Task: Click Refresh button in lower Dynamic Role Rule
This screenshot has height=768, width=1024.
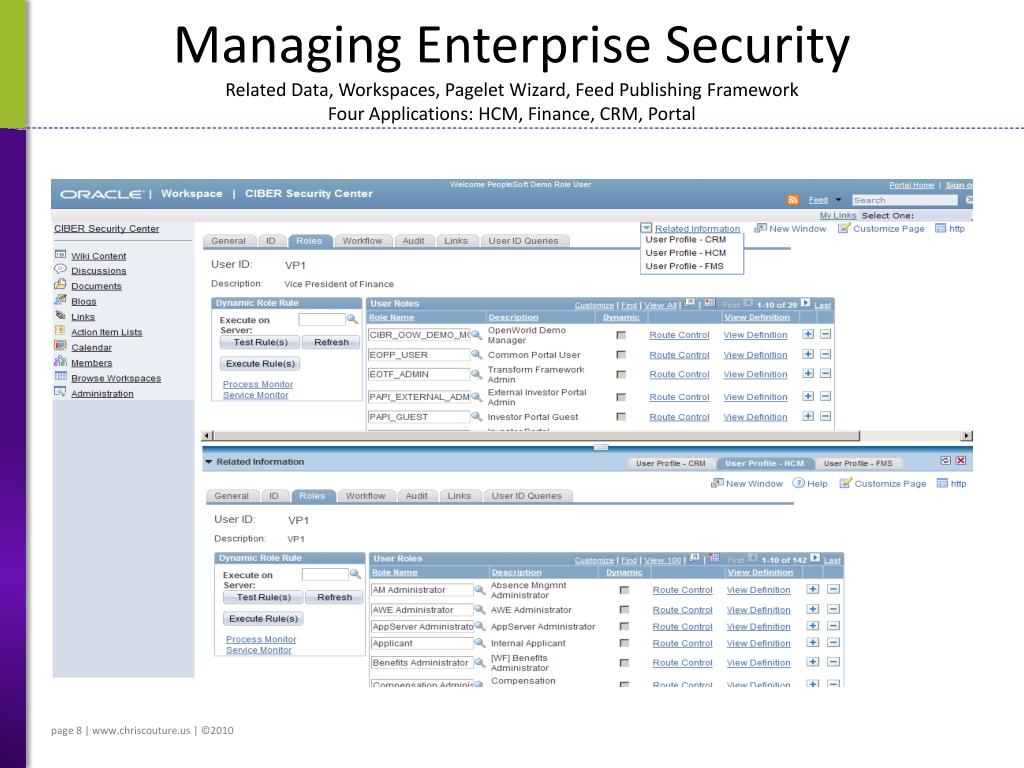Action: pyautogui.click(x=334, y=597)
